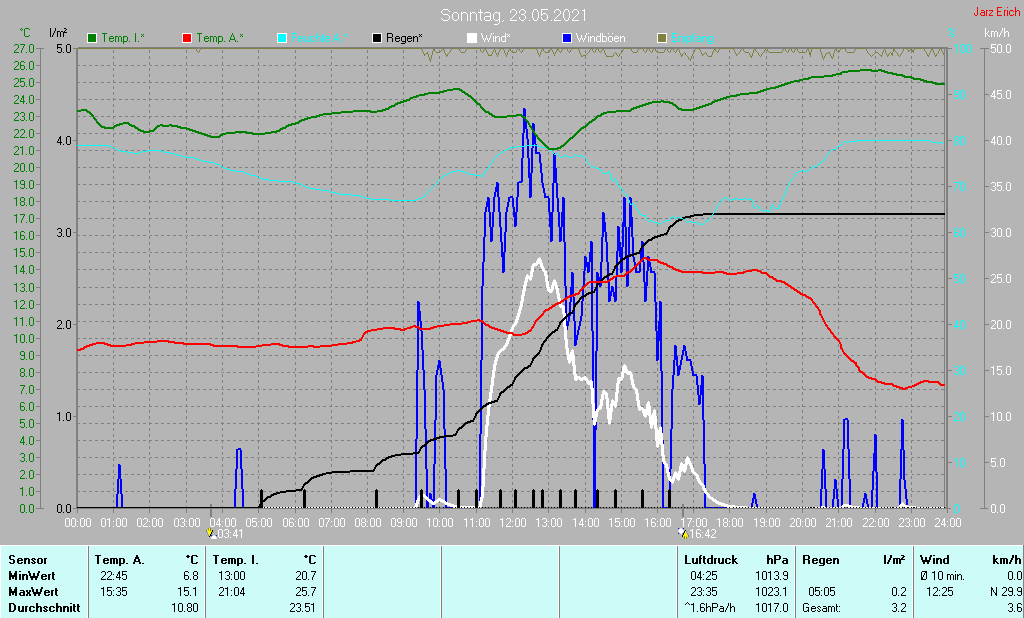Screen dimensions: 1024x618
Task: Click the '06:00' time axis label
Action: 295,523
